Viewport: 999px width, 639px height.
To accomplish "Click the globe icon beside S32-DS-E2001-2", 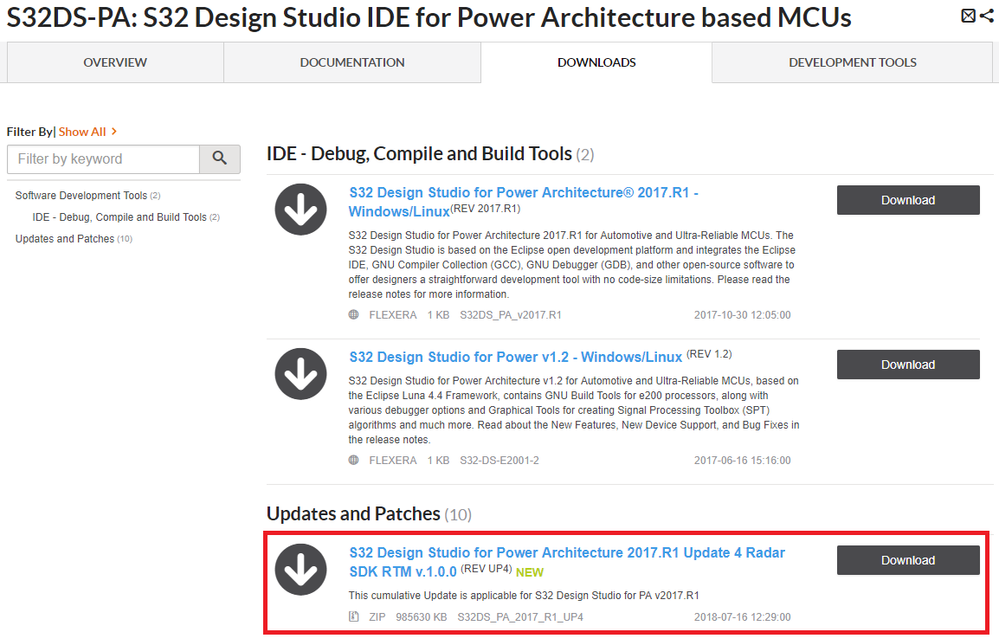I will pos(354,461).
